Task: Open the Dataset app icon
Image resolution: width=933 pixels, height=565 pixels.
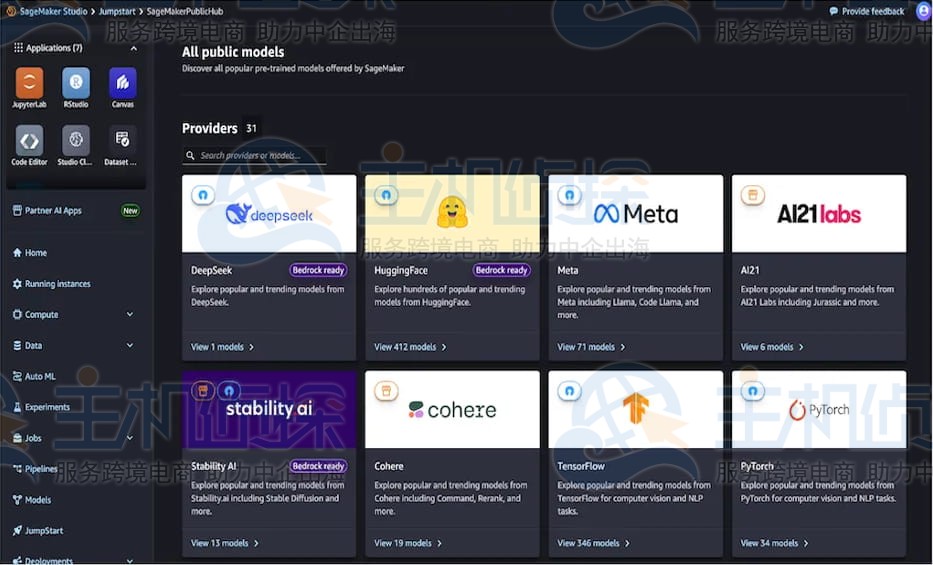Action: [x=122, y=140]
